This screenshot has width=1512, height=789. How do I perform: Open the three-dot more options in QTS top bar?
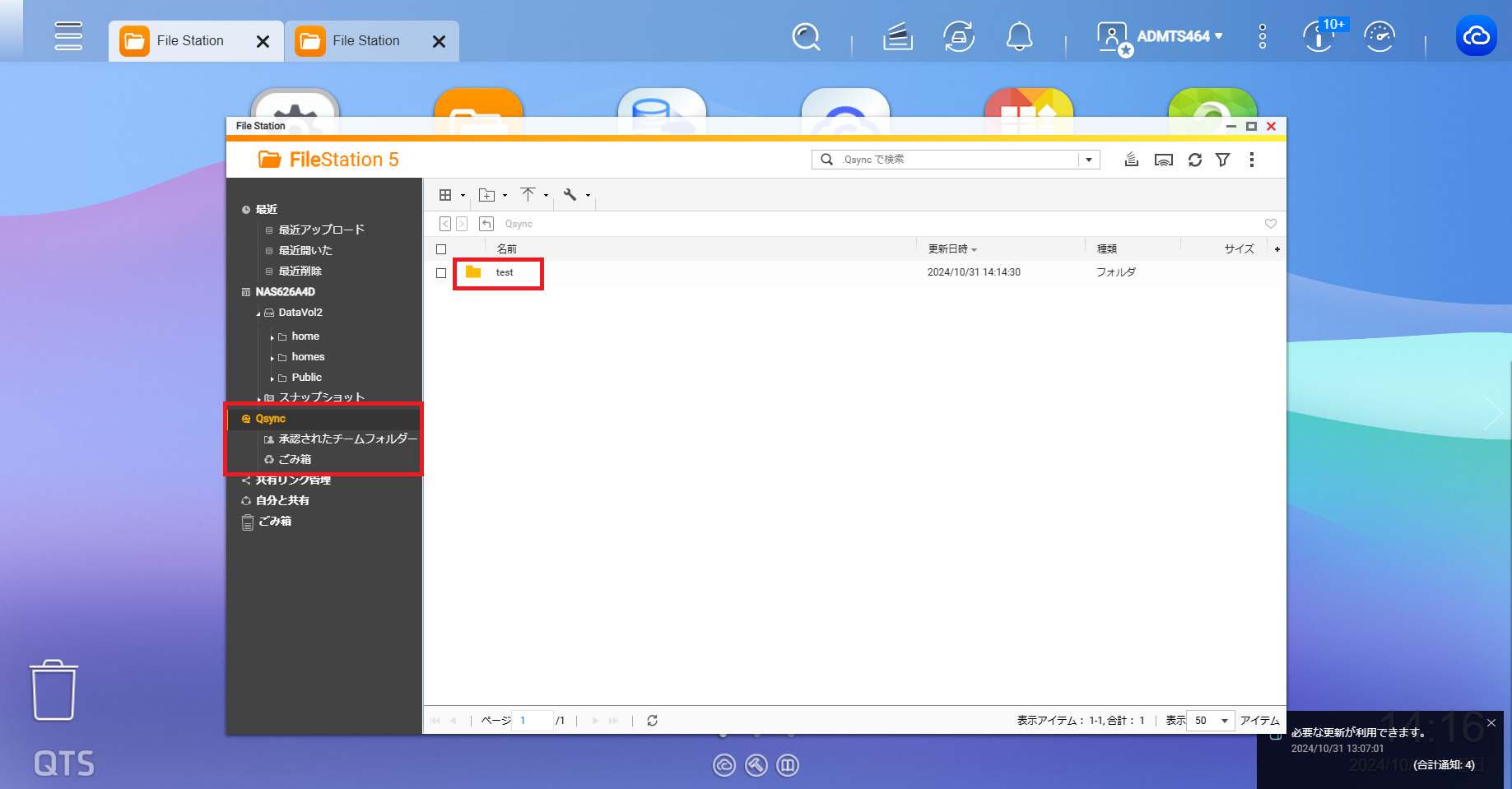pyautogui.click(x=1263, y=37)
